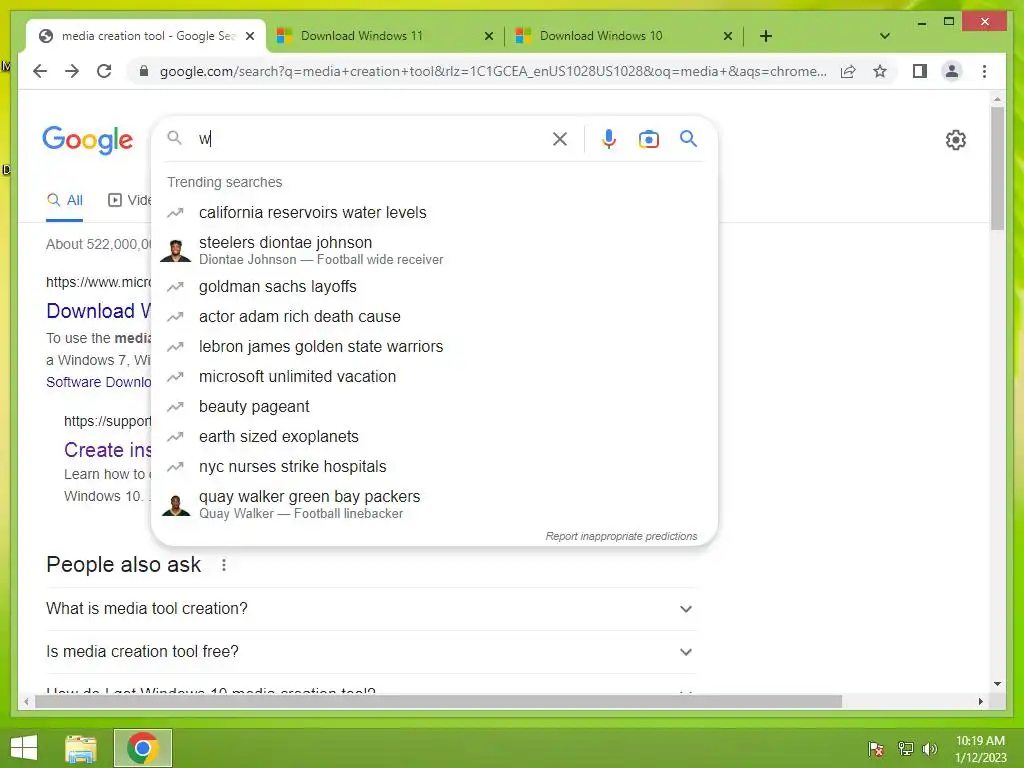The image size is (1024, 768).
Task: Choose suggestion lebron james golden state warriors
Action: click(x=434, y=347)
